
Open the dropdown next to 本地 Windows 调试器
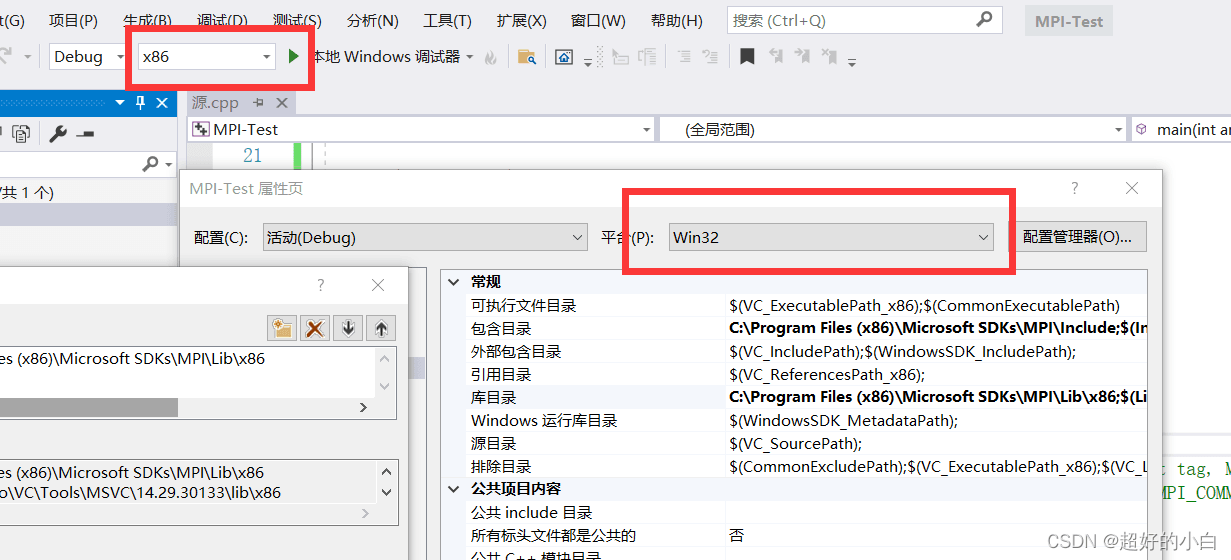(470, 57)
